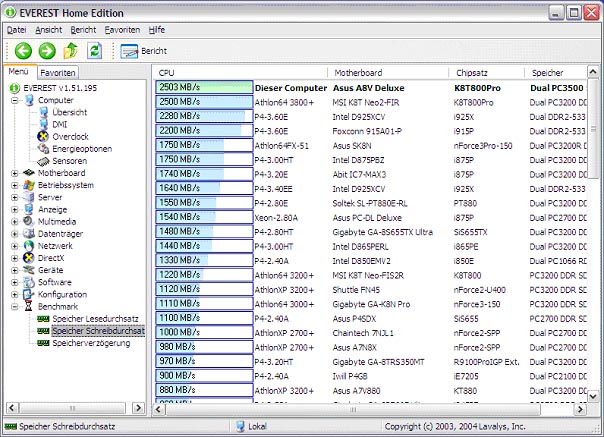The height and width of the screenshot is (437, 604).
Task: Select the 2503 MB/s Dieser Computer bar
Action: pos(204,87)
